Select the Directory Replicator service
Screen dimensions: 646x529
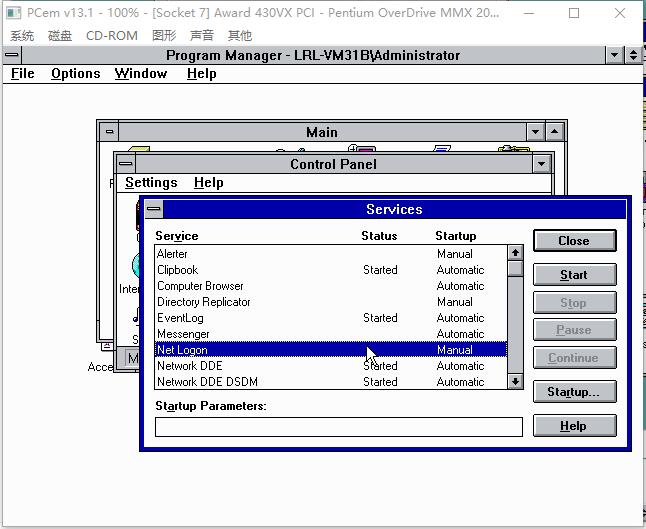coord(331,302)
